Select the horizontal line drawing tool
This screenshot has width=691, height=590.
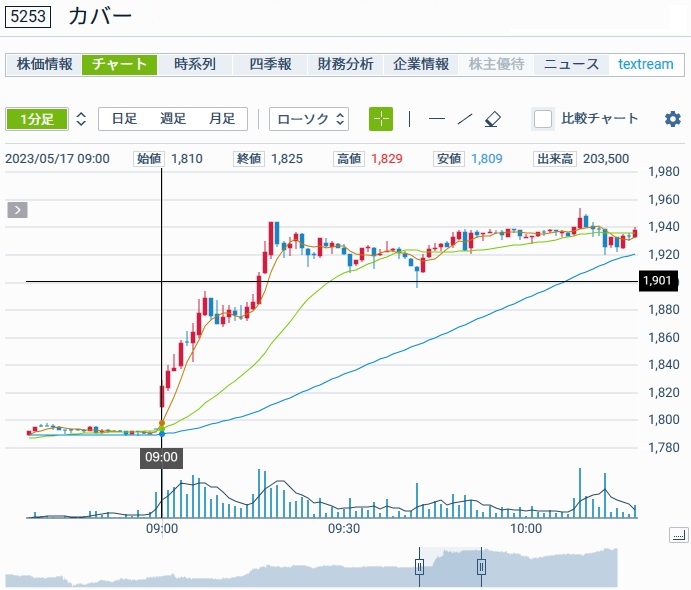pyautogui.click(x=436, y=119)
